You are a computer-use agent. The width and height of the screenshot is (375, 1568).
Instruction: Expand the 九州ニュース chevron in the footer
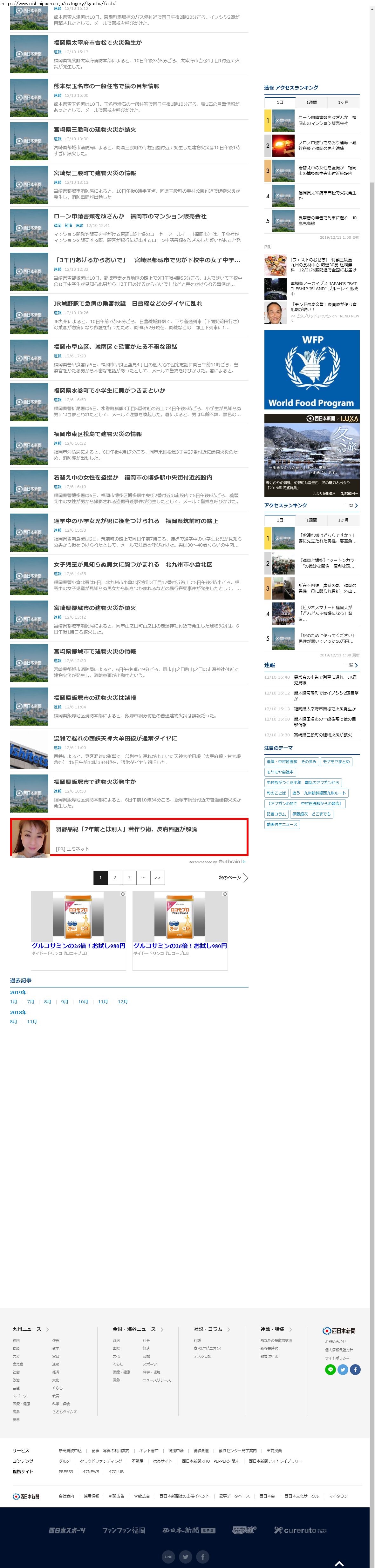coord(48,1329)
